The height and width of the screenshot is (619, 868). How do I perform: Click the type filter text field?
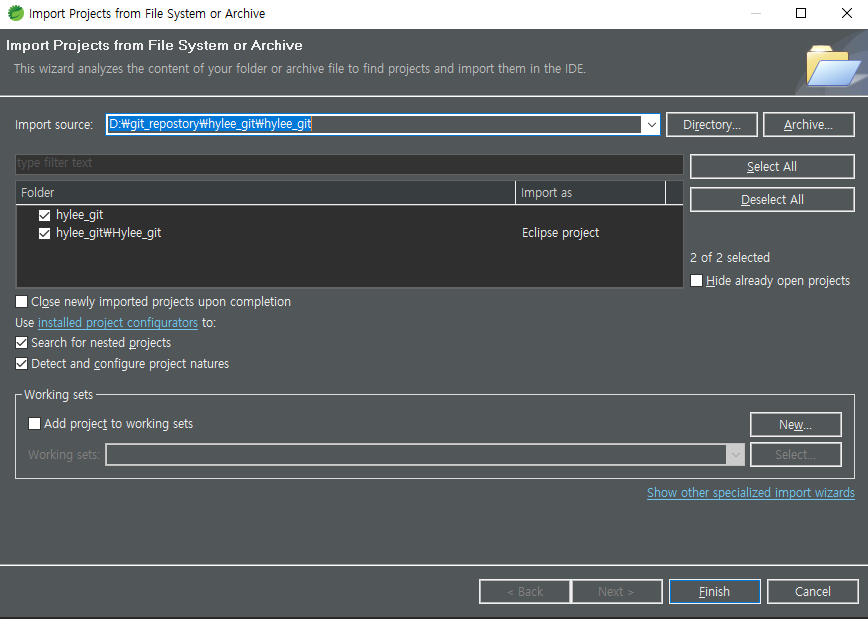[349, 163]
